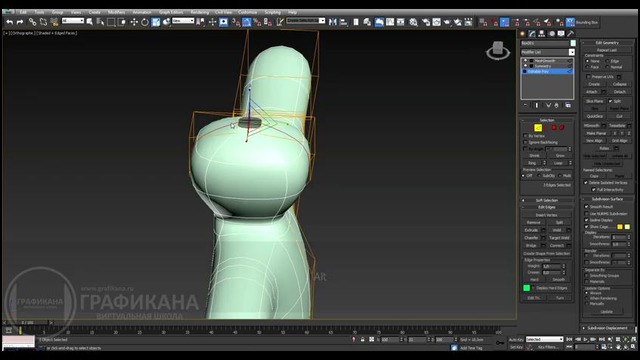Click Configure Modifier Sets icon below stack
Image resolution: width=640 pixels, height=360 pixels.
568,105
